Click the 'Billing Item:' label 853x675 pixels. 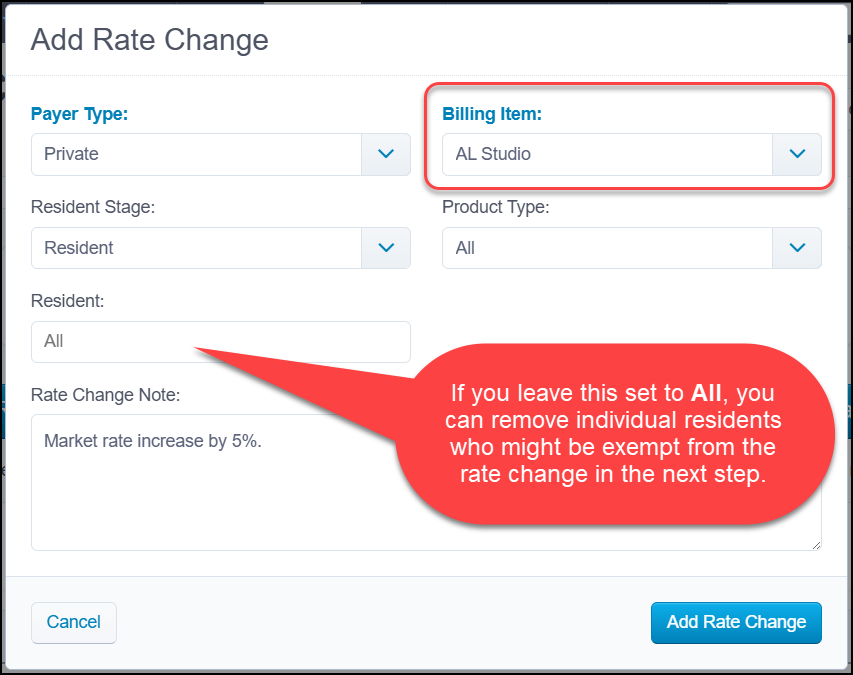(492, 114)
